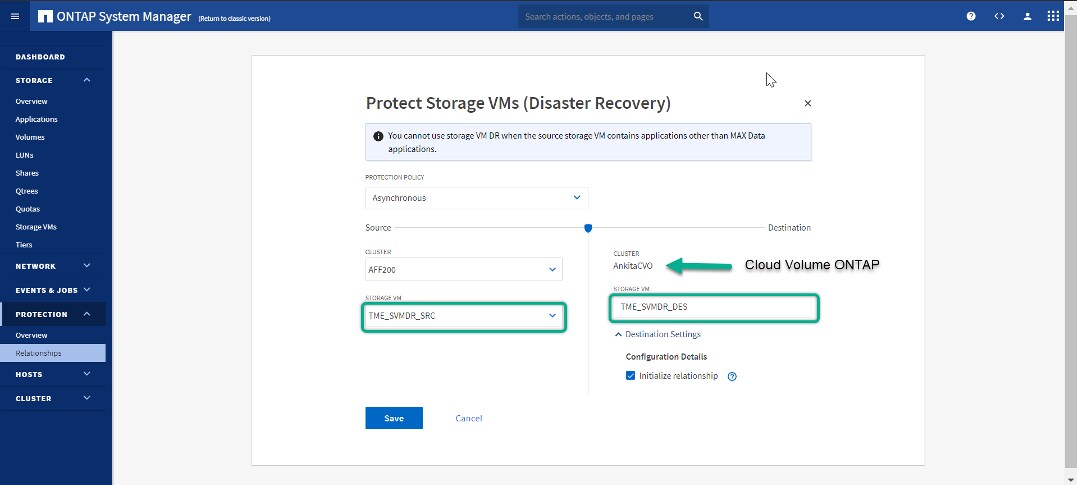Screen dimensions: 1077x485
Task: Open the source Storage VM dropdown
Action: click(463, 315)
